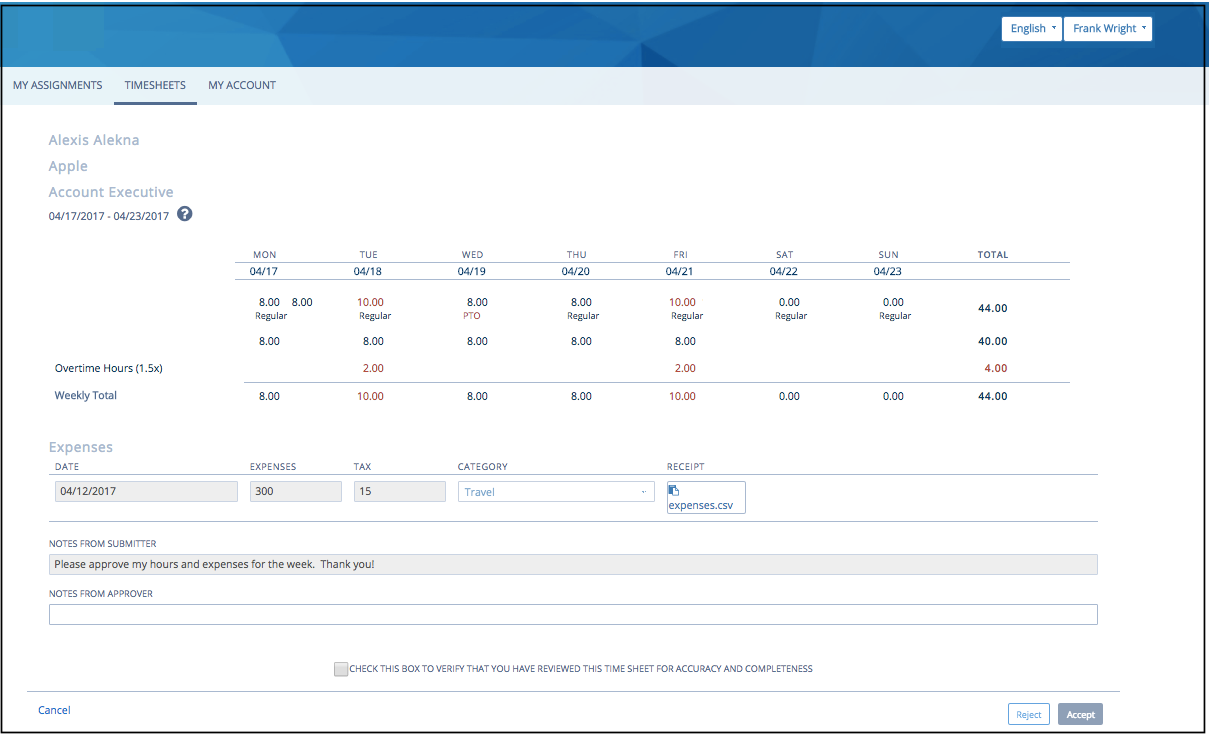Expand the Travel category dropdown
Screen dimensions: 1209x736
point(556,492)
